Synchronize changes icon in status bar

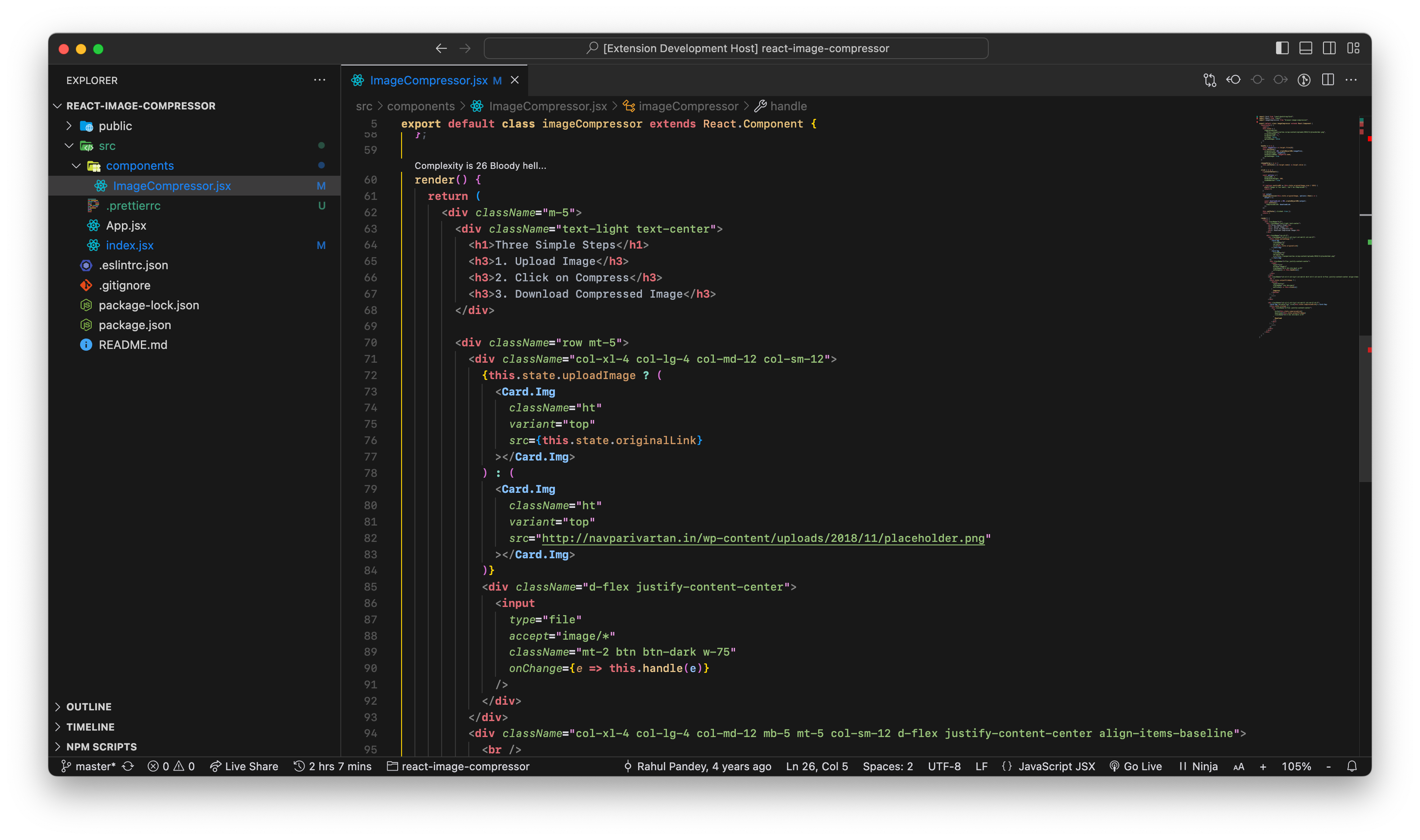(128, 766)
